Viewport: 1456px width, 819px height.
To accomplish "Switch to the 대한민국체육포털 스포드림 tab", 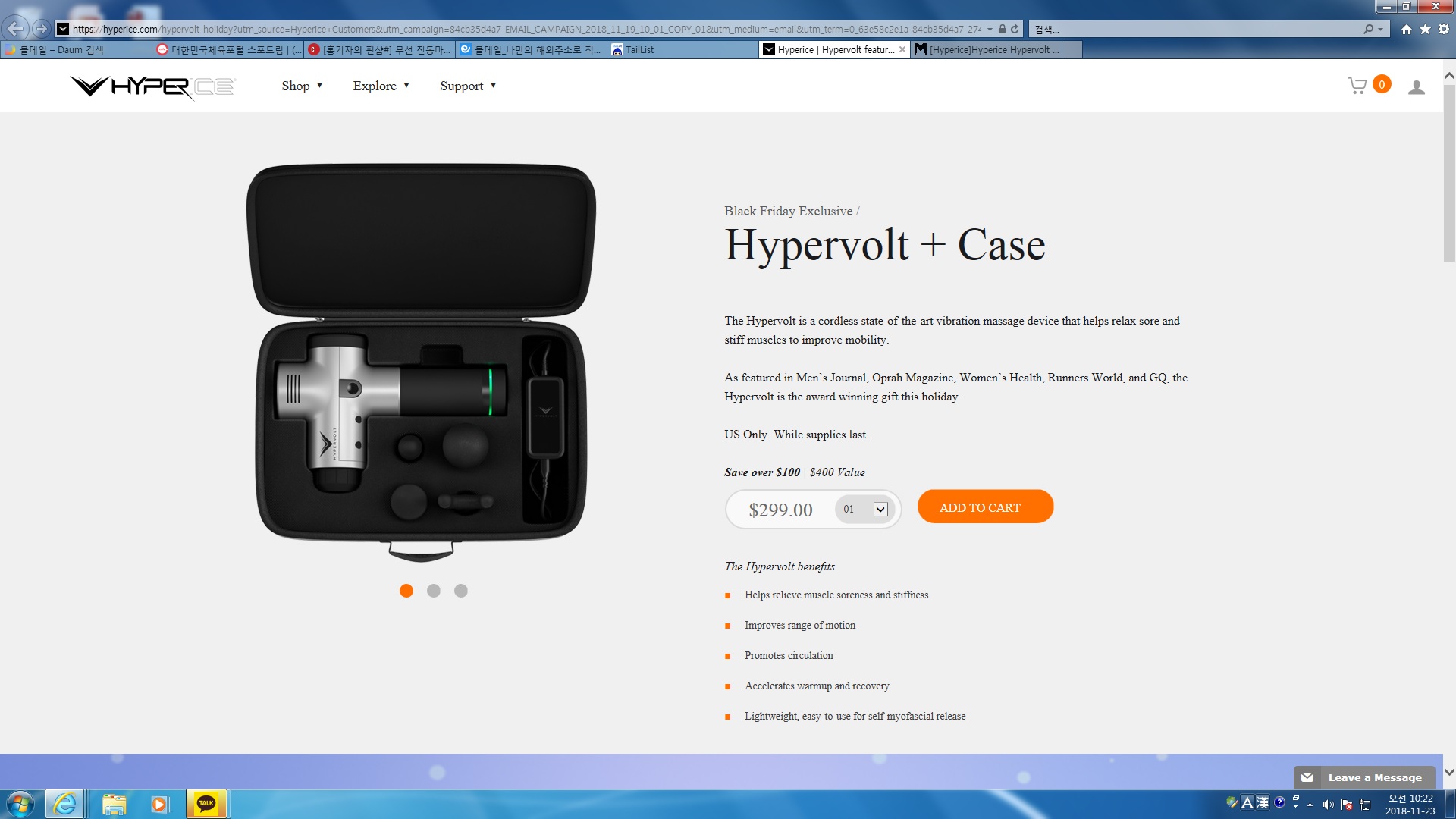I will point(227,50).
